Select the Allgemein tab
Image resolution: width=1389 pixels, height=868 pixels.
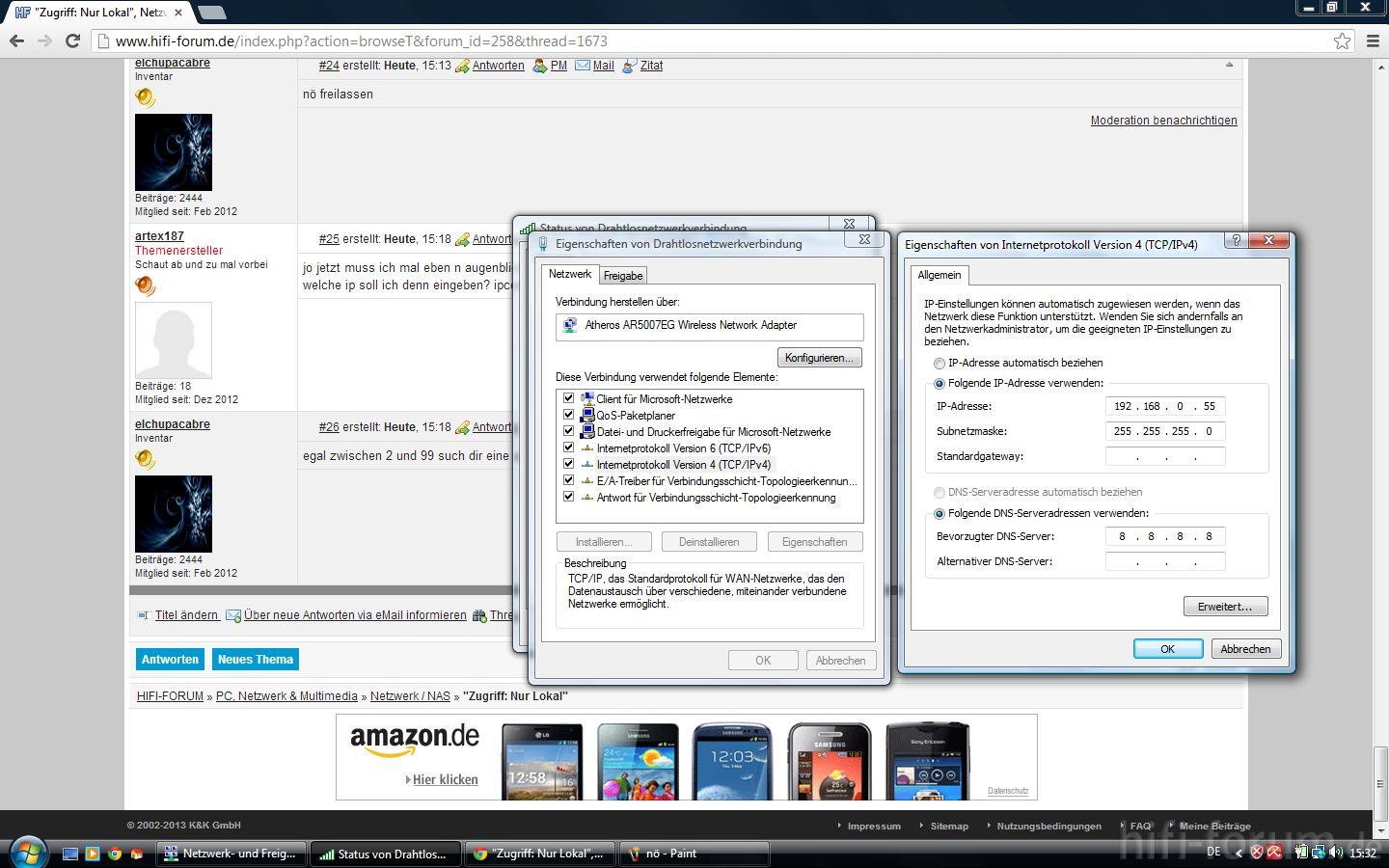[939, 275]
